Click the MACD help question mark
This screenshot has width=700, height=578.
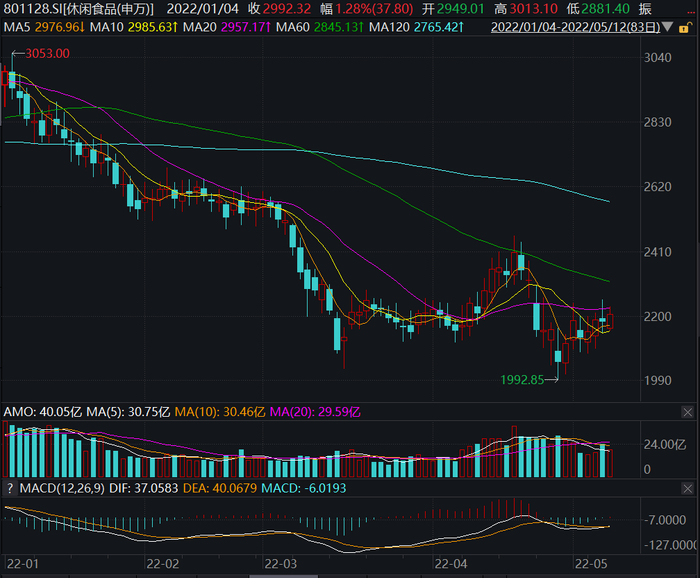pos(10,489)
